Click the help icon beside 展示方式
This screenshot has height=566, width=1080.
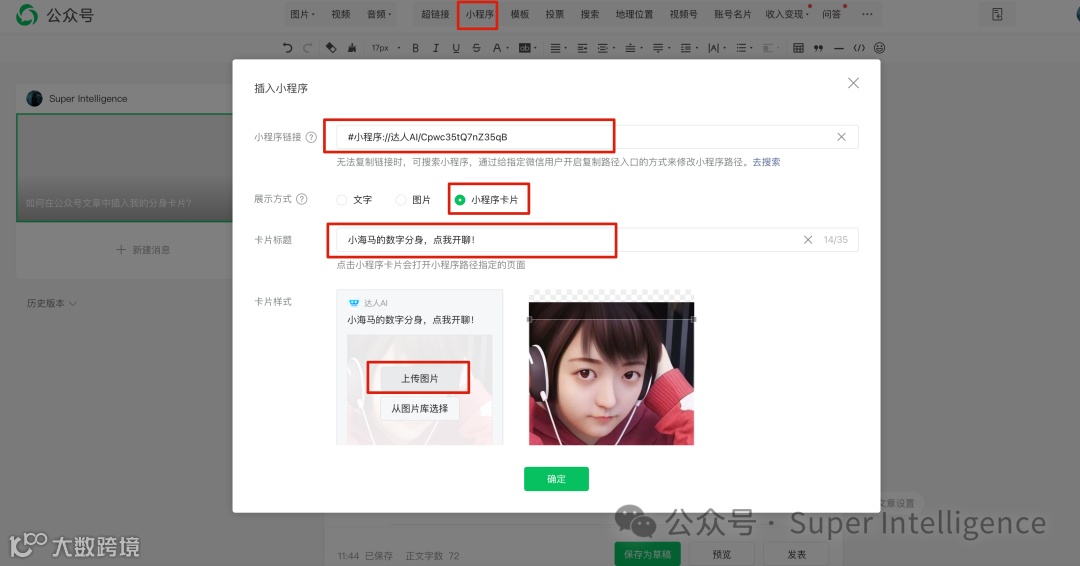coord(302,199)
